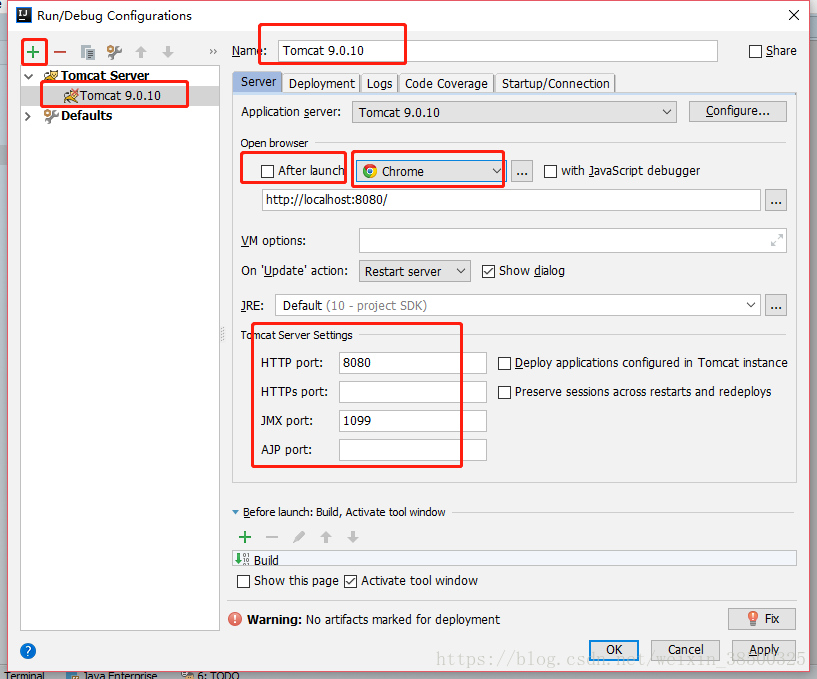This screenshot has width=817, height=679.
Task: Open the Code Coverage tab
Action: [447, 83]
